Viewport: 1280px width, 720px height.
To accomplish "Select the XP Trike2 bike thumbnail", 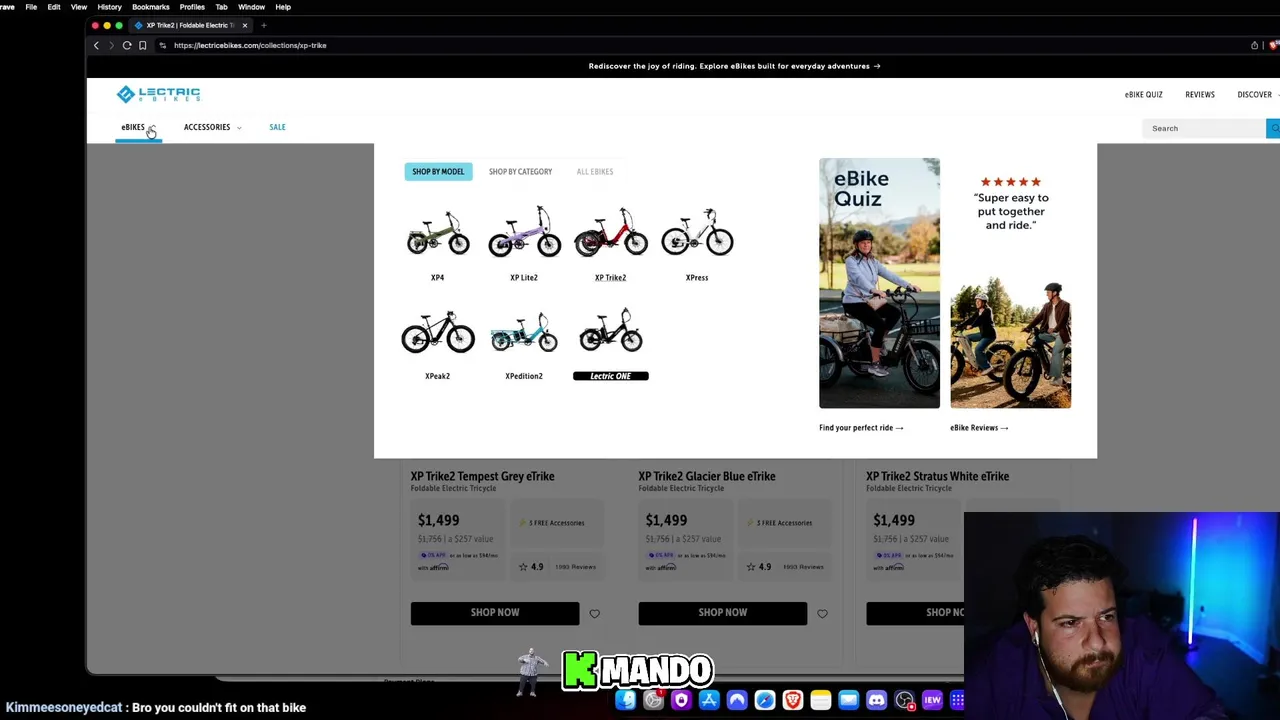I will 610,233.
